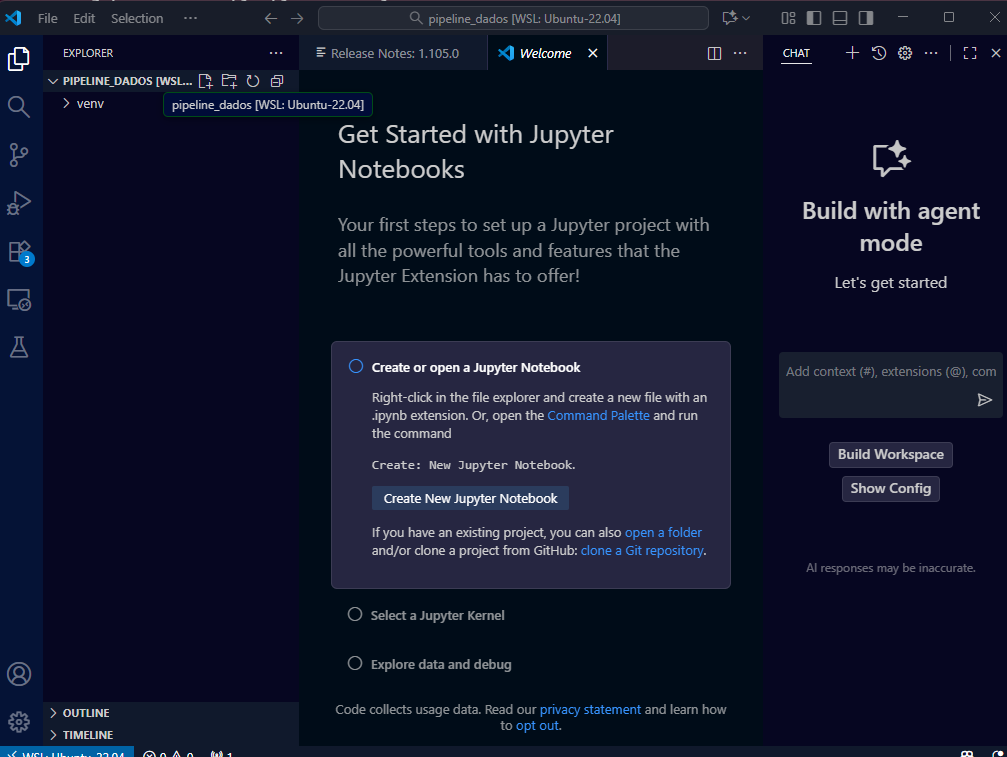Open Explorer views and more actions menu

[276, 53]
